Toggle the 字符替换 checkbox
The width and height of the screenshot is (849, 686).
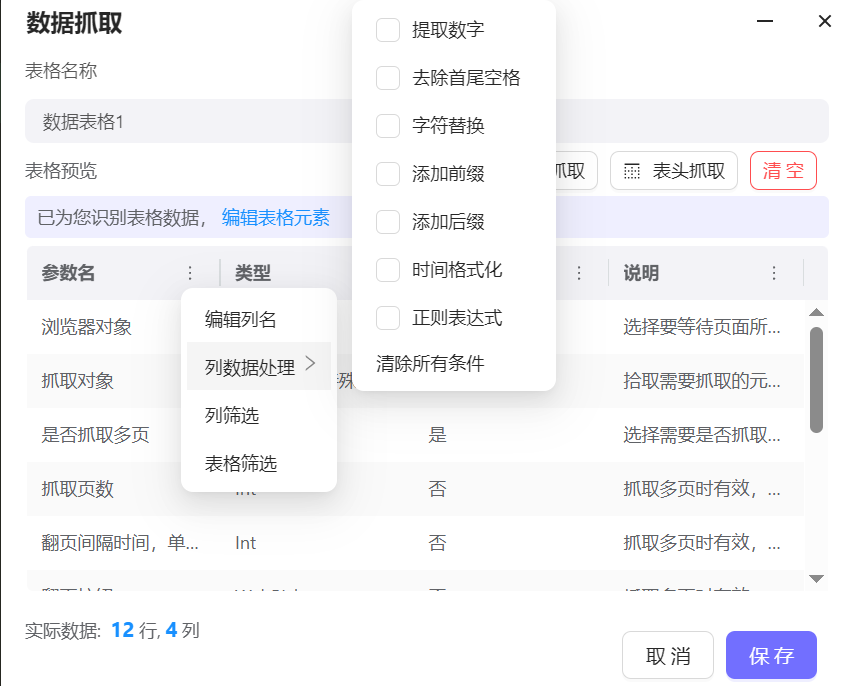point(388,126)
